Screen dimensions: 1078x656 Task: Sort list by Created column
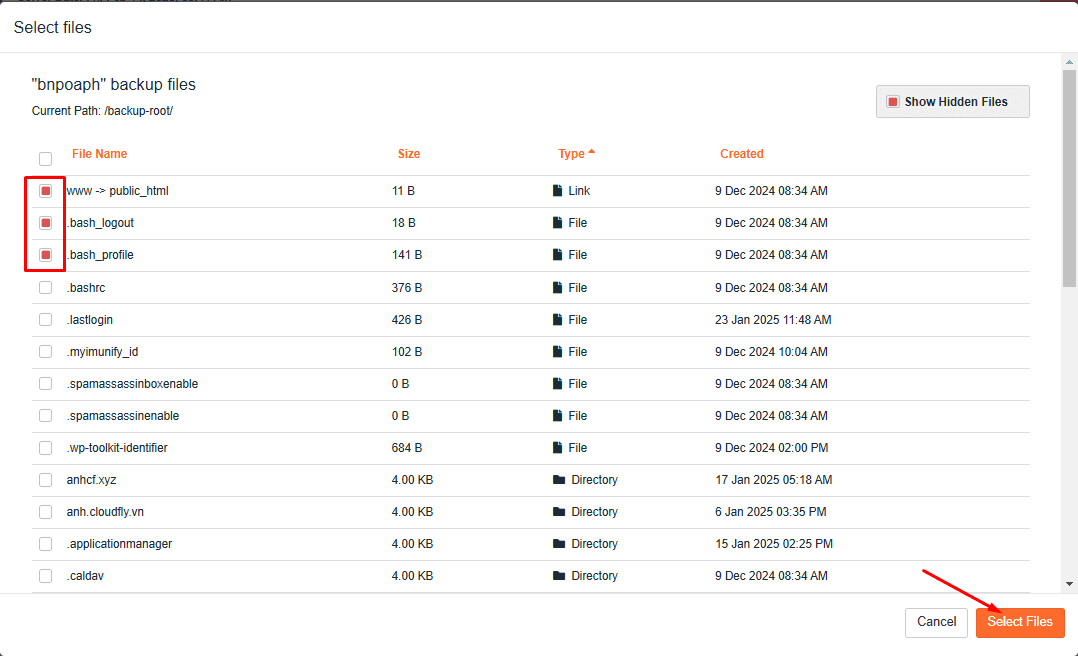click(741, 154)
